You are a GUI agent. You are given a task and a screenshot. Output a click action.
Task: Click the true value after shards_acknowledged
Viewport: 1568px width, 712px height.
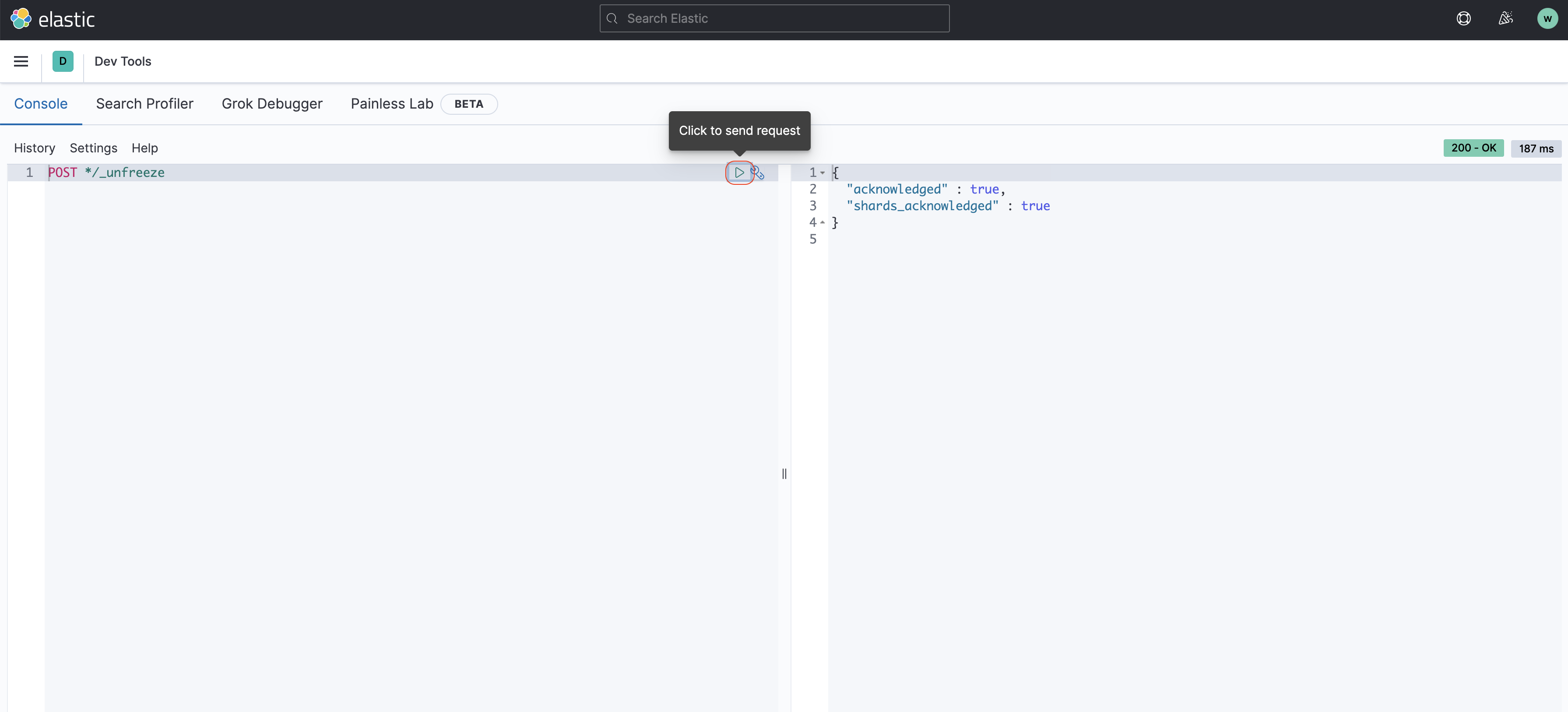[1035, 206]
